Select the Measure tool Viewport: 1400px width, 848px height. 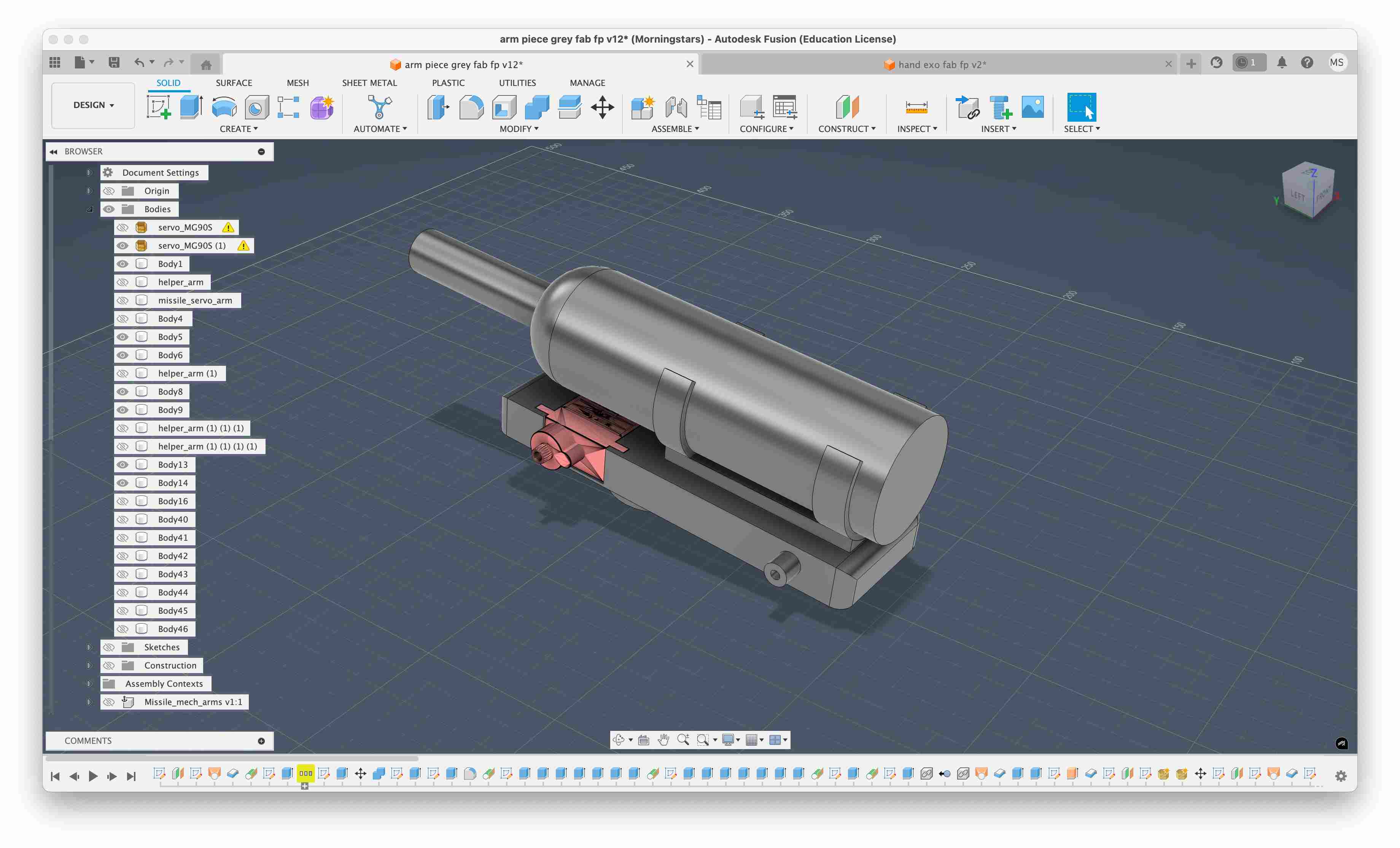tap(916, 107)
